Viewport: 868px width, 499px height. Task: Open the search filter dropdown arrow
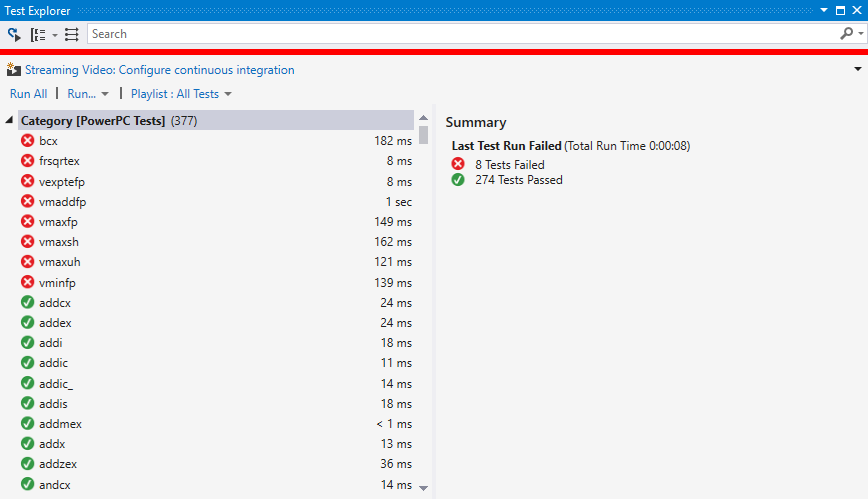(861, 34)
